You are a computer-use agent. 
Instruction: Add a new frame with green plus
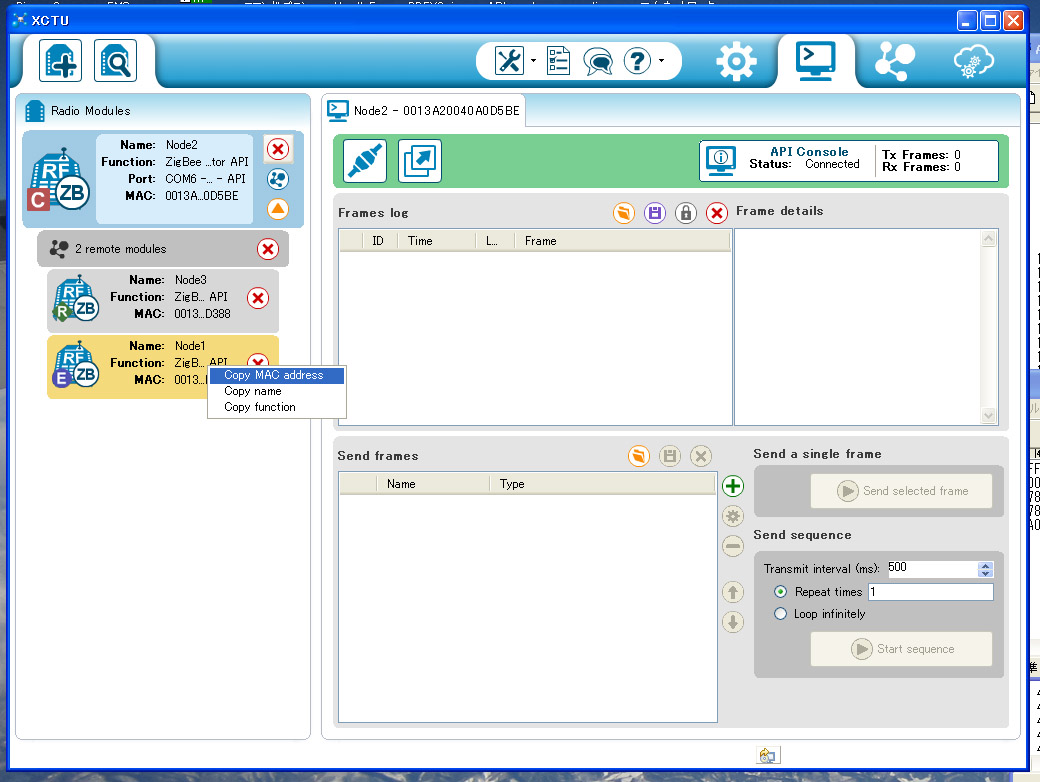[733, 486]
